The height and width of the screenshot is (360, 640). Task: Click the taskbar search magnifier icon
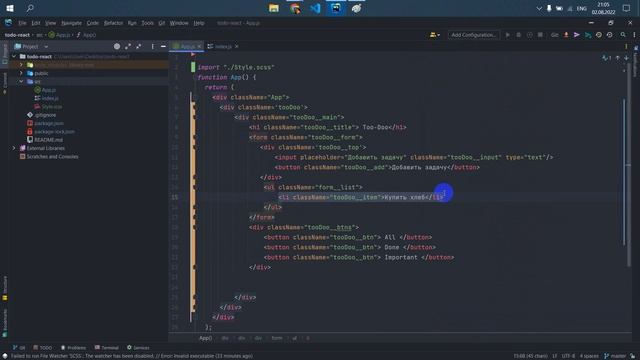(x=30, y=8)
